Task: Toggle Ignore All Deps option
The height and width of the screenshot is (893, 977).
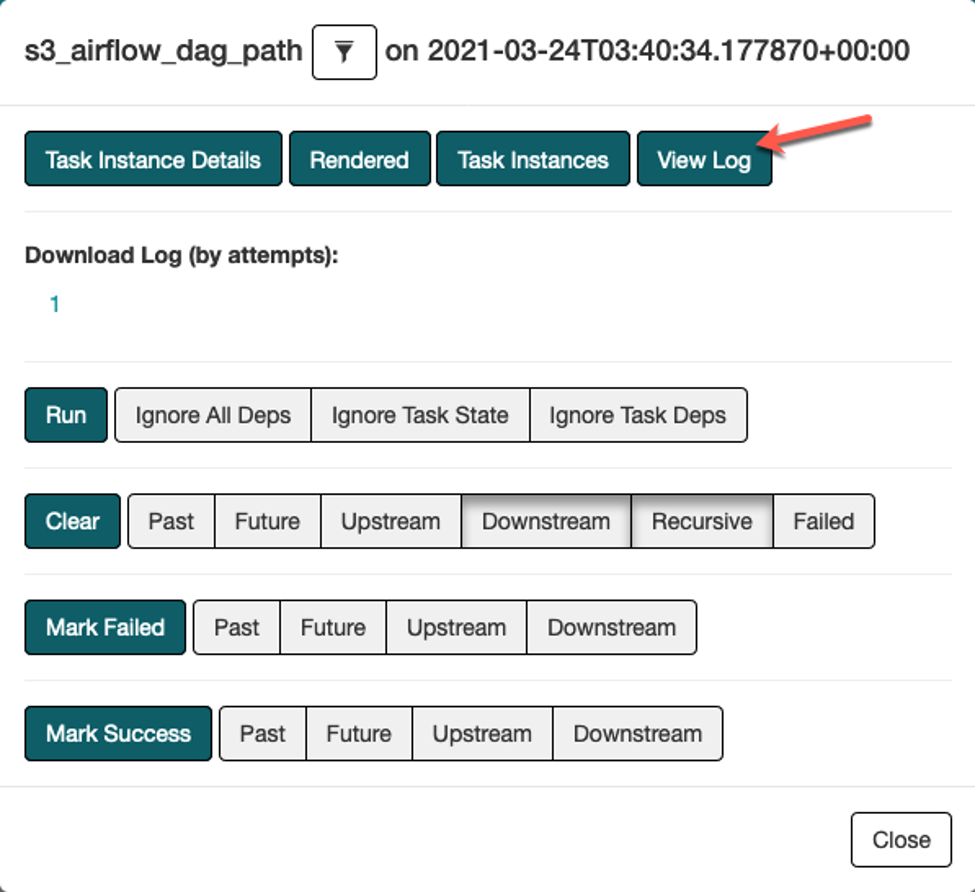Action: click(213, 415)
